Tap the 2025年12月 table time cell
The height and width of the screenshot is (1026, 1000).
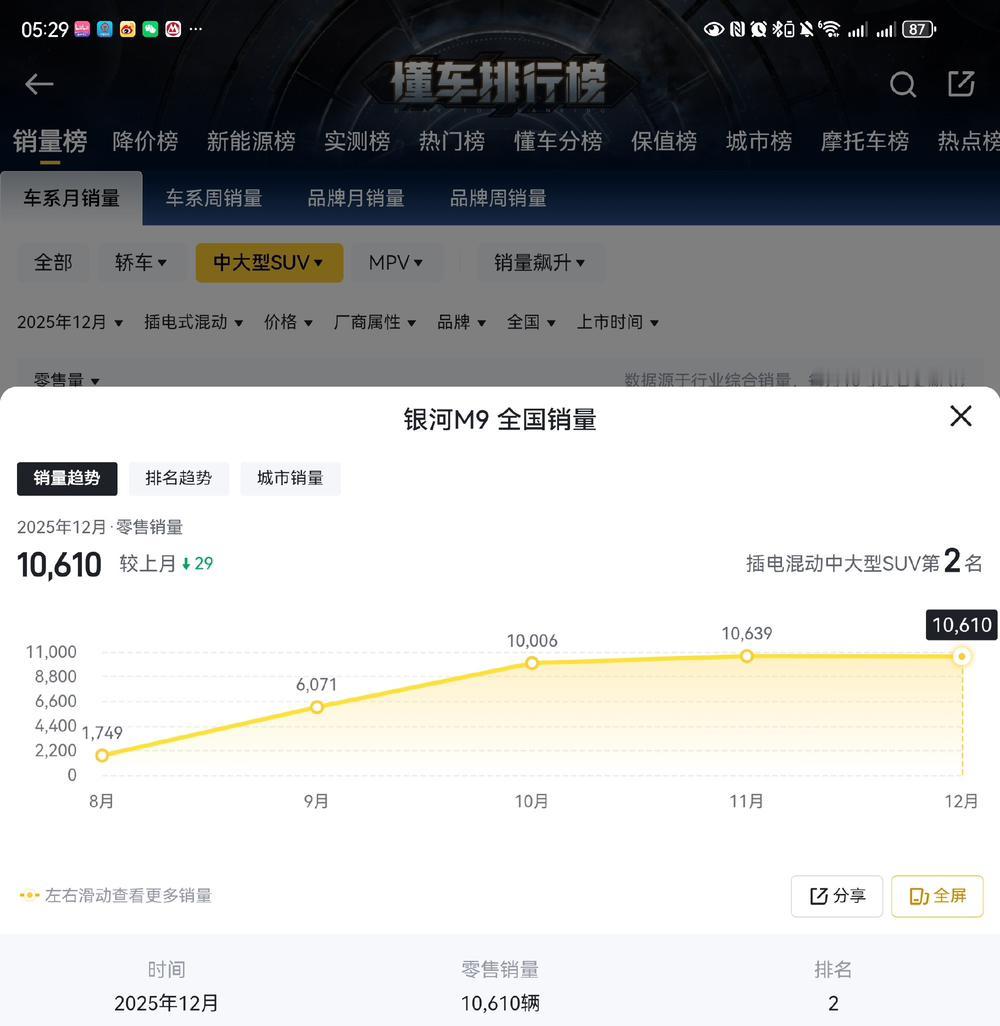[x=166, y=1003]
